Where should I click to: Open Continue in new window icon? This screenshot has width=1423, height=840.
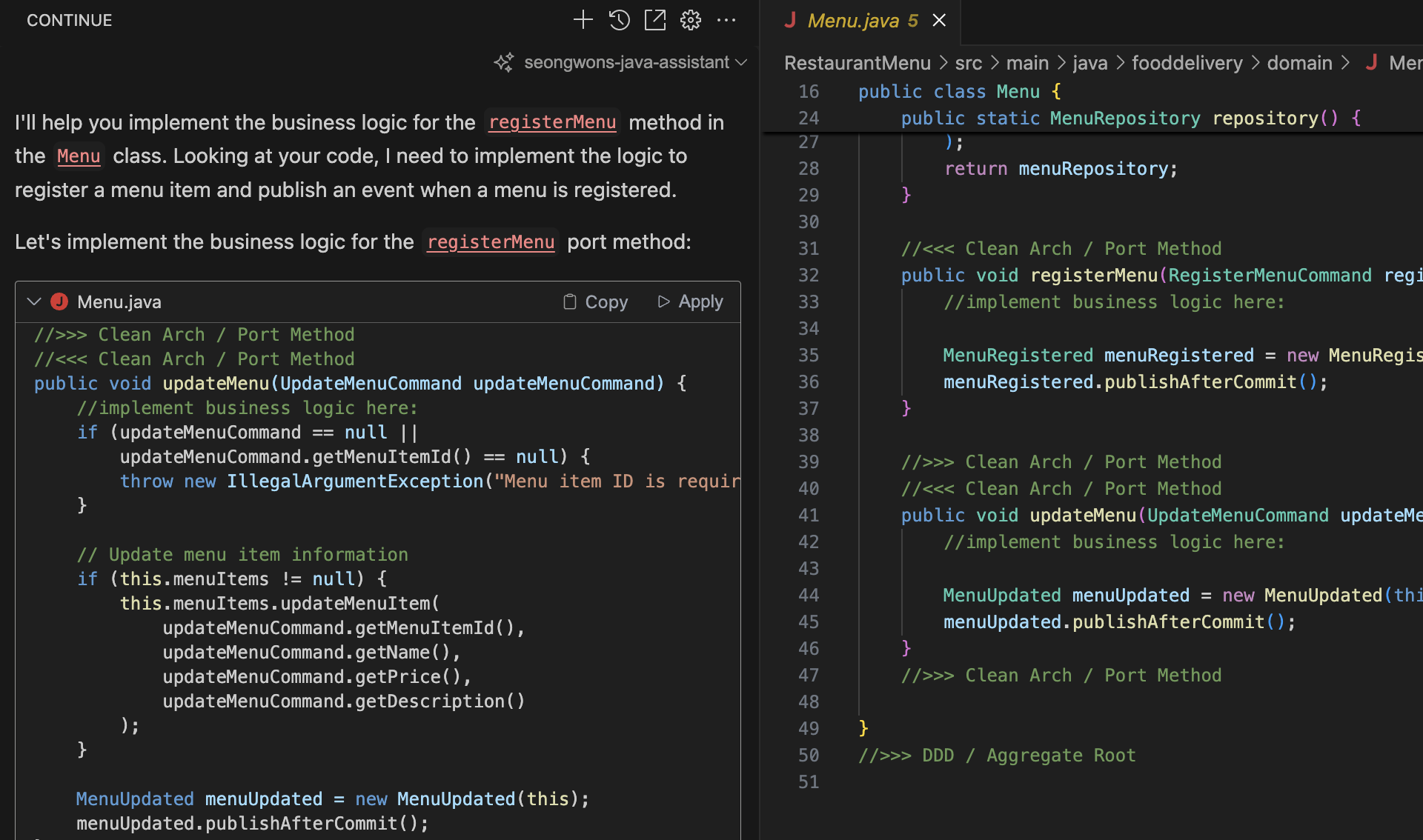(x=655, y=20)
